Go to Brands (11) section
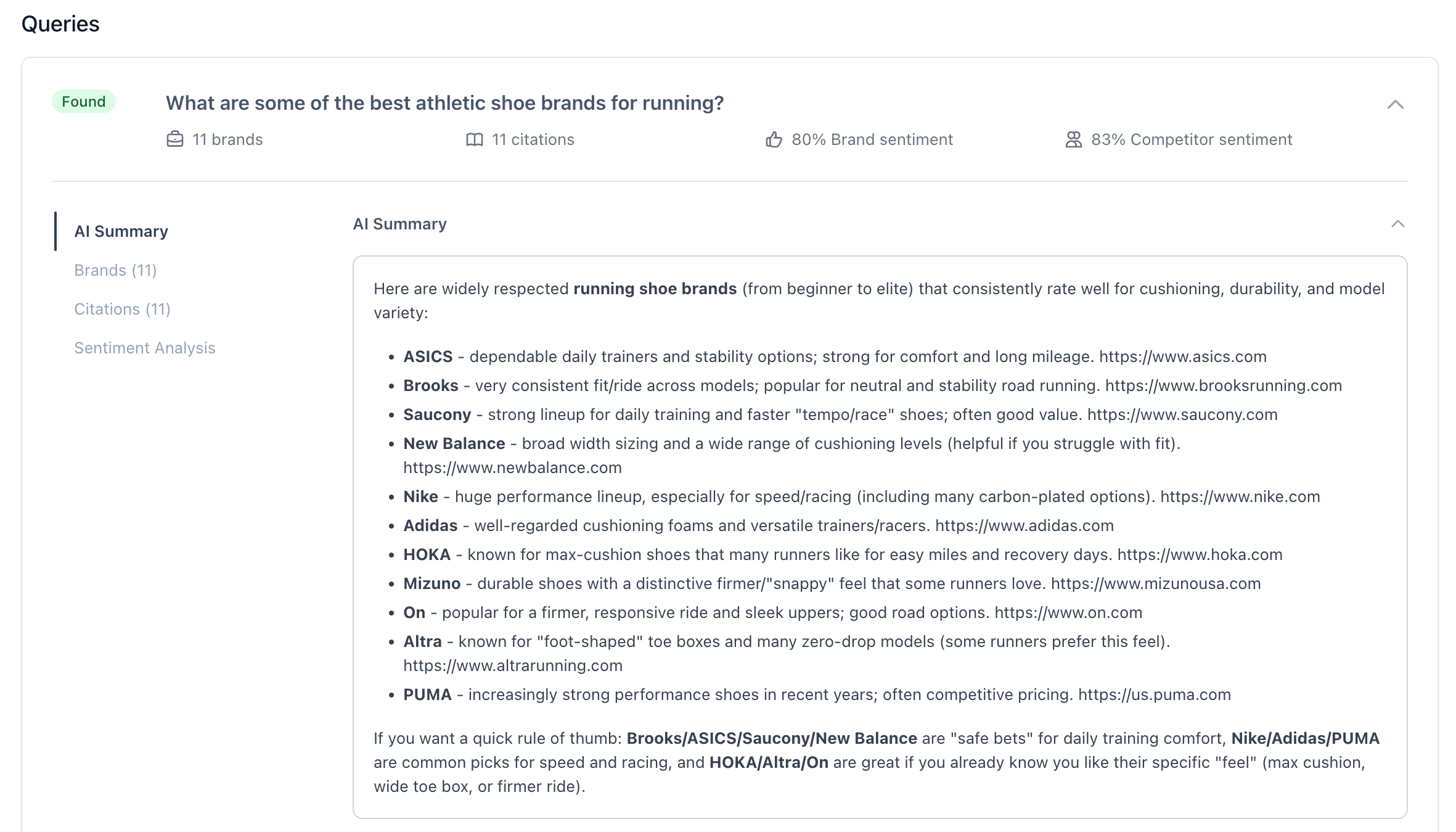The height and width of the screenshot is (832, 1456). pos(115,270)
